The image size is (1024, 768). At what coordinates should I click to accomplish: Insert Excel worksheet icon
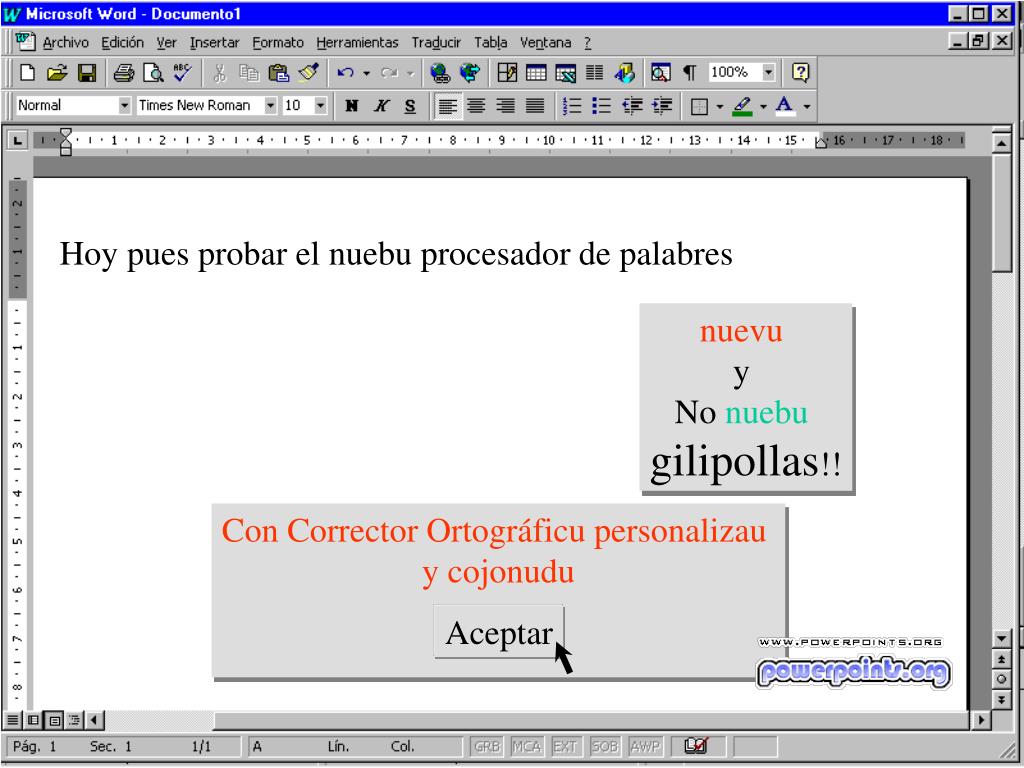click(566, 72)
